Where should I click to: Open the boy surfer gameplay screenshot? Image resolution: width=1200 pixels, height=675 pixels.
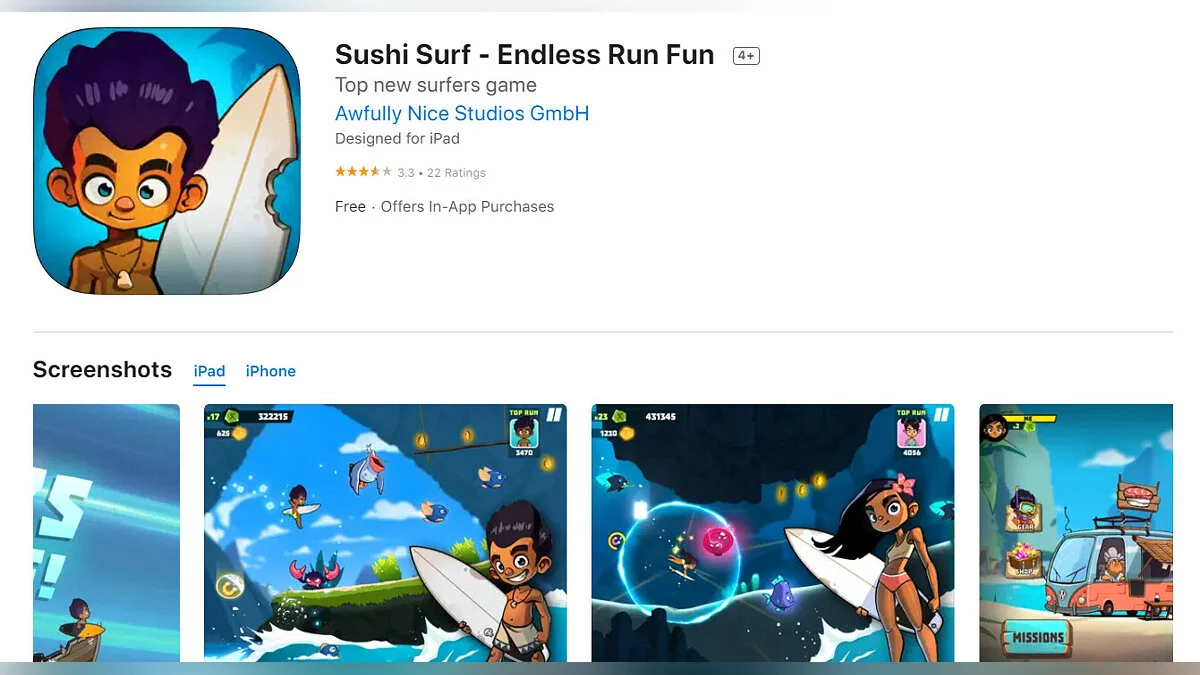(385, 533)
